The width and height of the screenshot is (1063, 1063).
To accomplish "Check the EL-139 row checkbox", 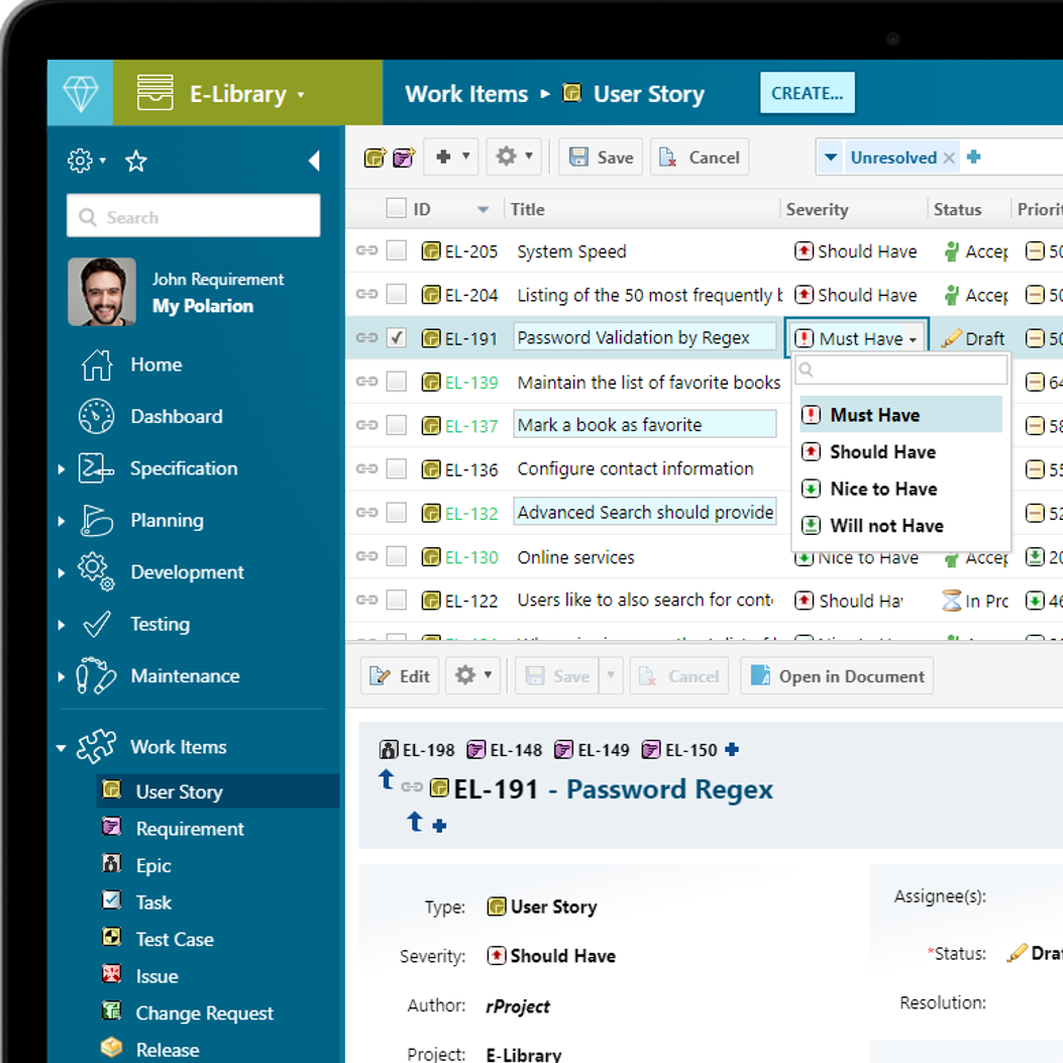I will click(x=396, y=382).
